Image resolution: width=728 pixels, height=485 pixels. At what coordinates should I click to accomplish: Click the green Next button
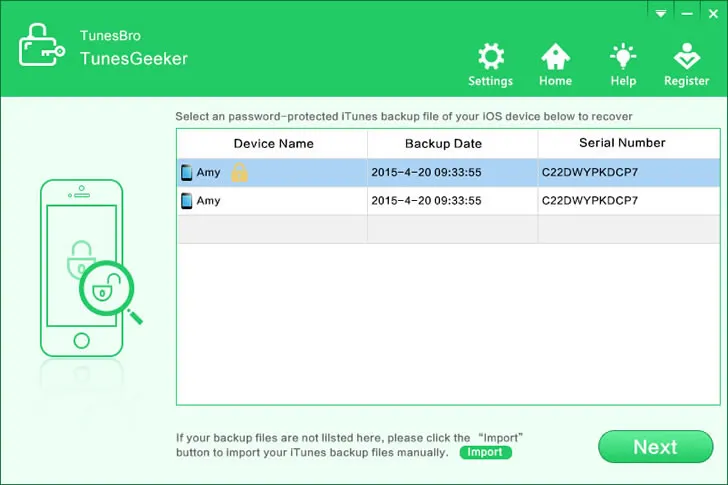(655, 447)
